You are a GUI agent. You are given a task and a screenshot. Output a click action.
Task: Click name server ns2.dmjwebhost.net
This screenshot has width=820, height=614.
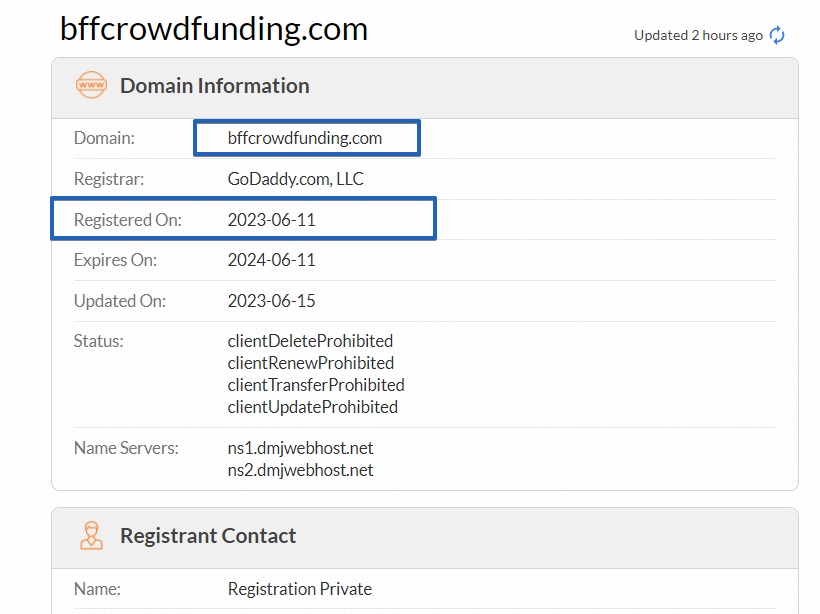point(300,470)
